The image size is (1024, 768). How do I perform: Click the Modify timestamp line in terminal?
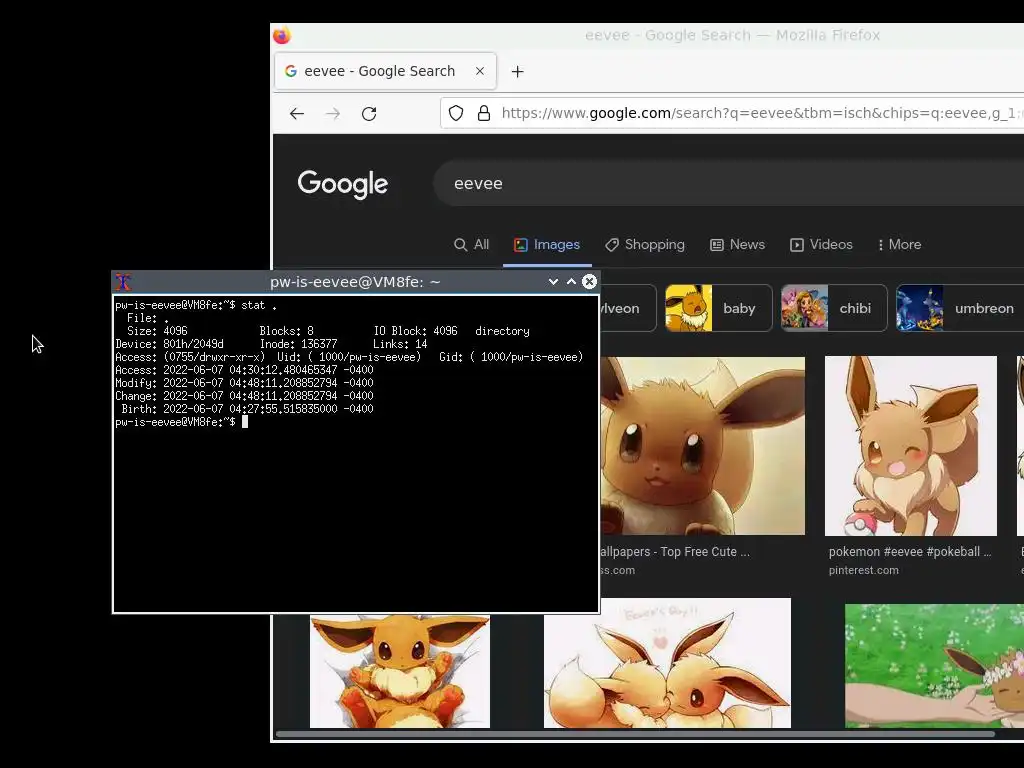[244, 383]
